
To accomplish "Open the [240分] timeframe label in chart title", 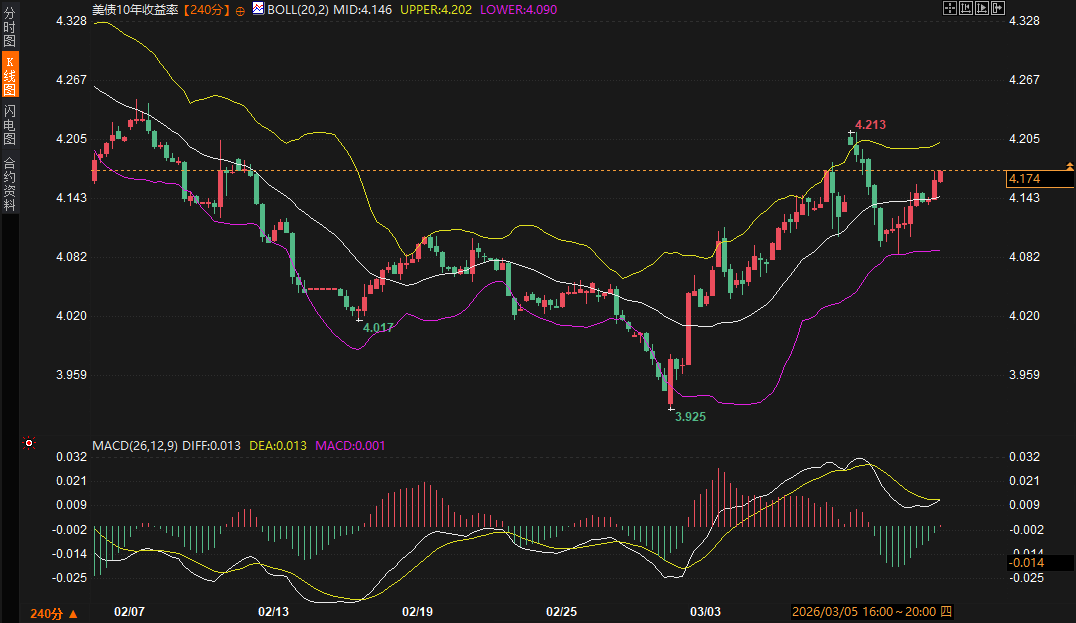I will (207, 9).
